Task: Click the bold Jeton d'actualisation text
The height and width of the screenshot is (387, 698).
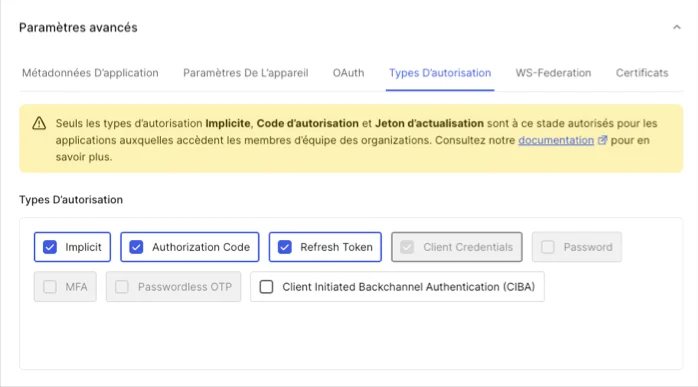Action: pos(429,123)
